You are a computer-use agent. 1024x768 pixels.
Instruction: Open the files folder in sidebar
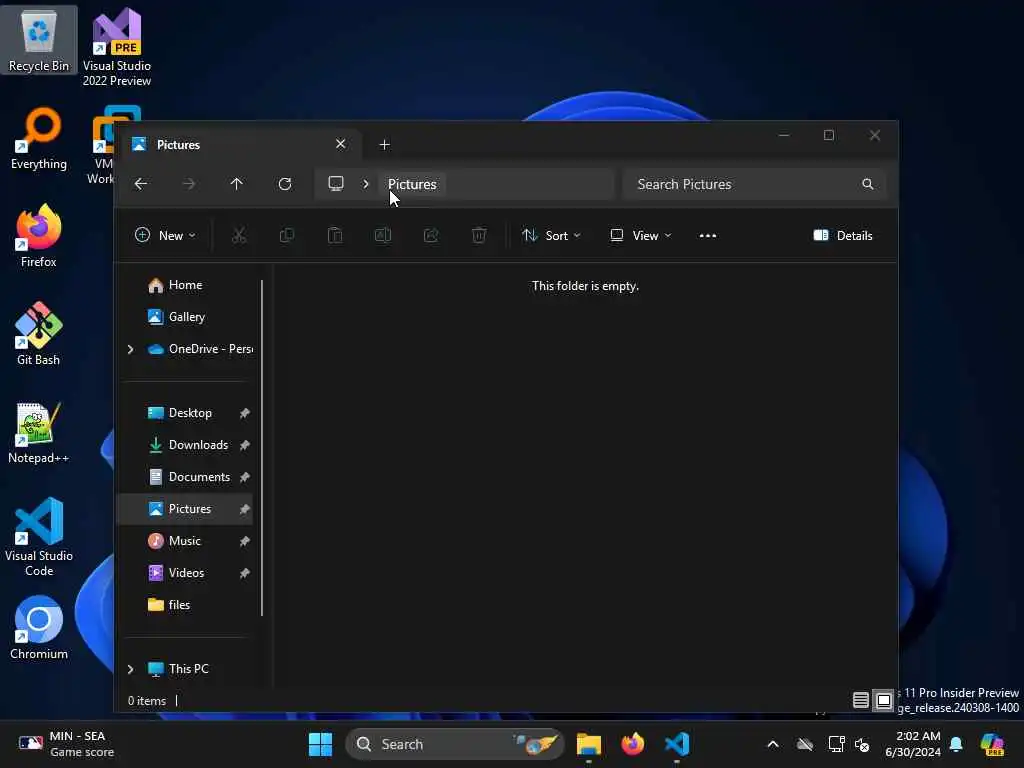click(185, 605)
